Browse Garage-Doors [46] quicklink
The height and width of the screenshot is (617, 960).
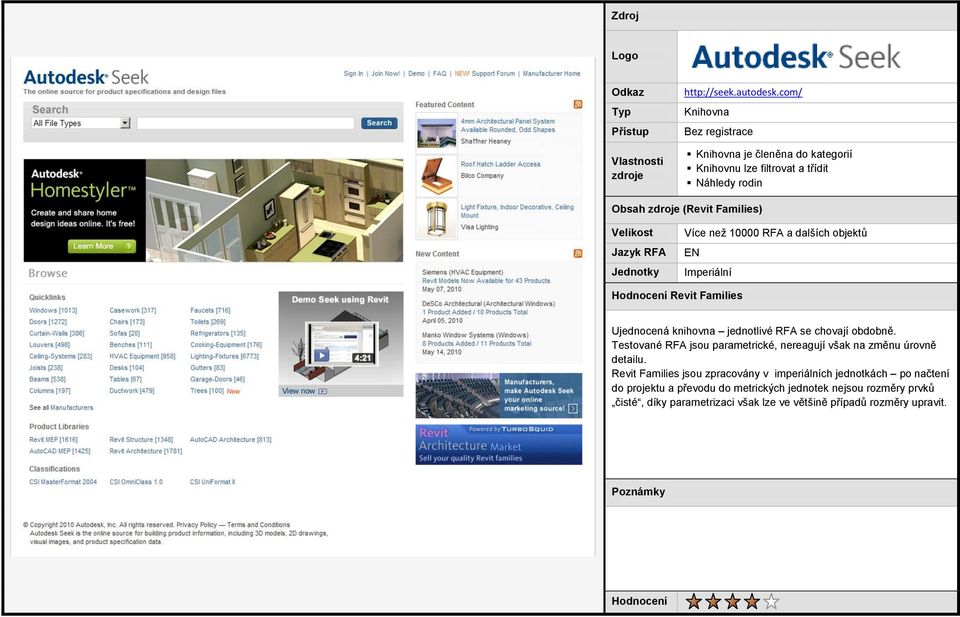click(x=218, y=380)
